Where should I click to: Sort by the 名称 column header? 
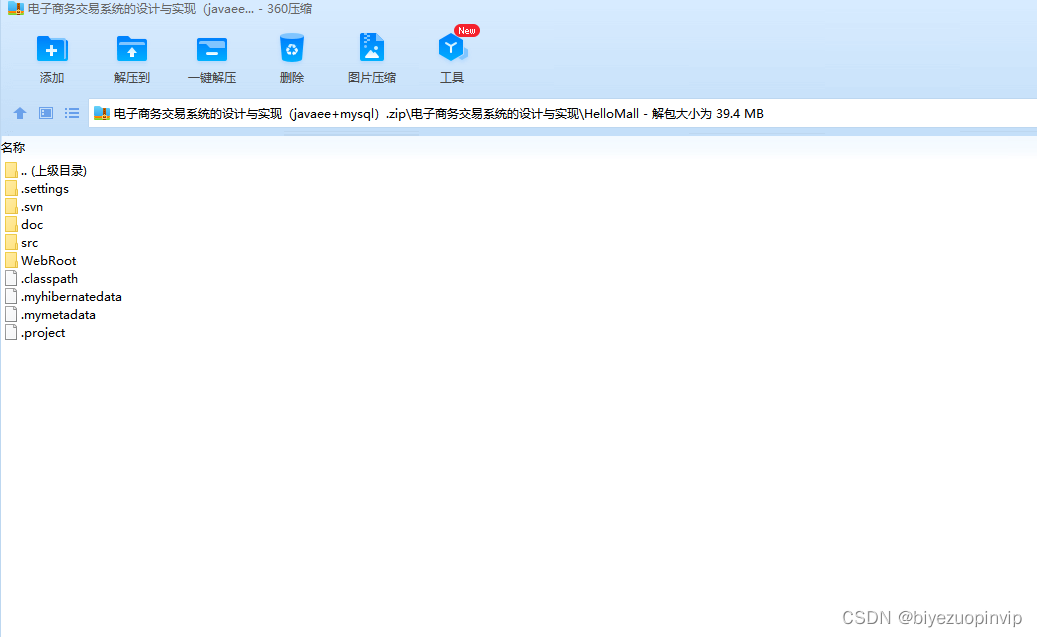tap(13, 148)
